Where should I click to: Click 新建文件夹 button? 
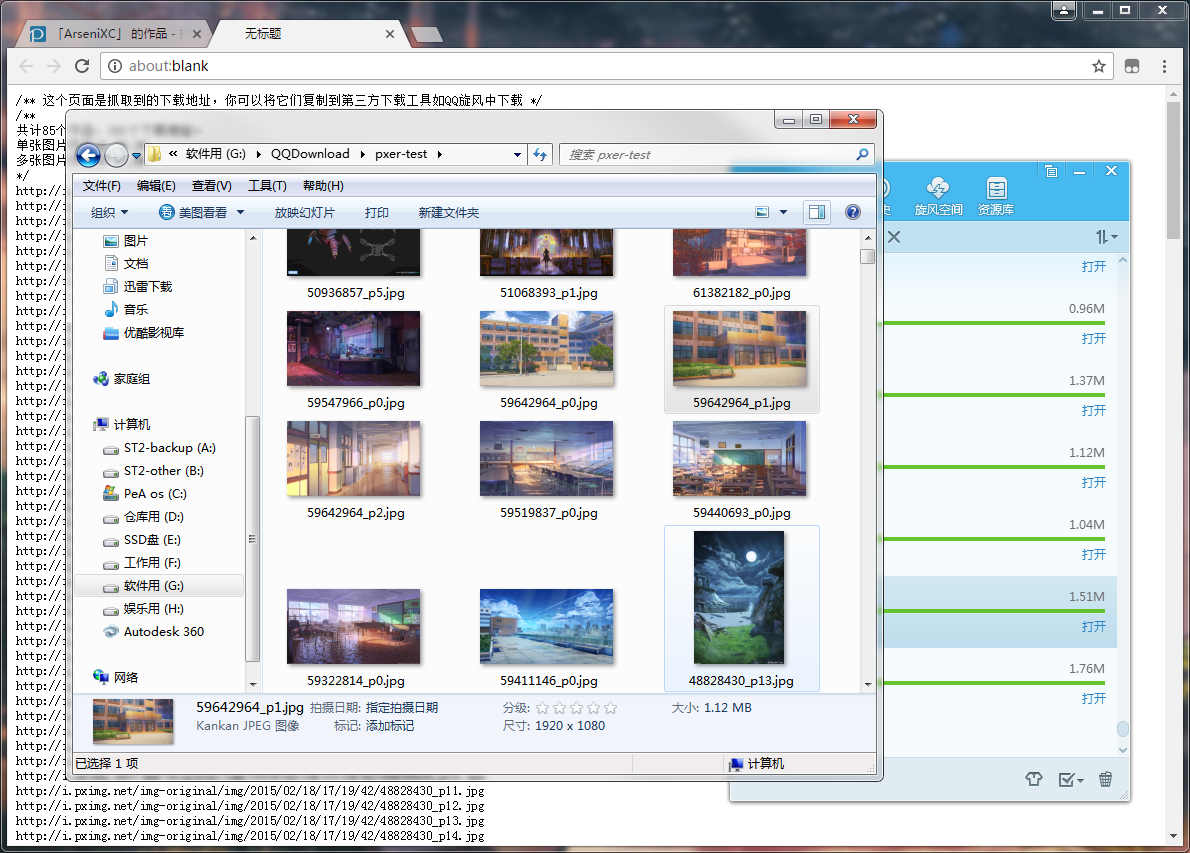449,212
